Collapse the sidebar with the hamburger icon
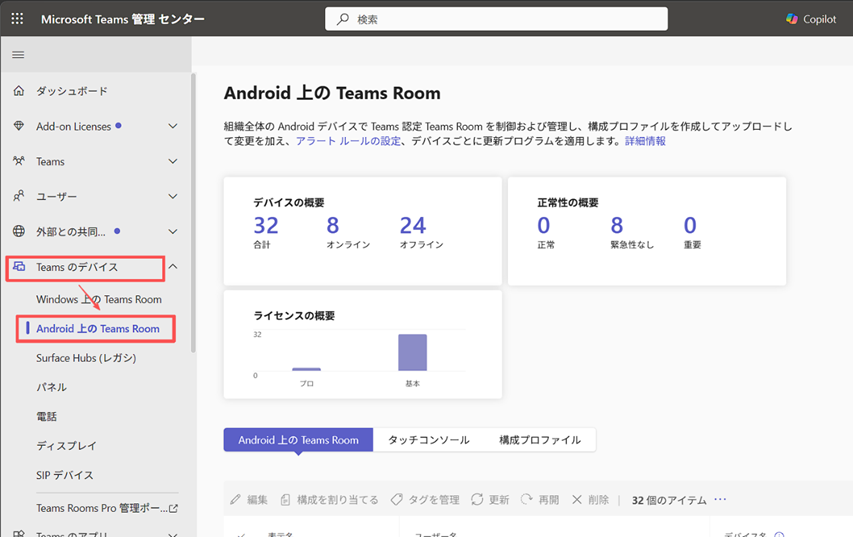 pyautogui.click(x=18, y=54)
